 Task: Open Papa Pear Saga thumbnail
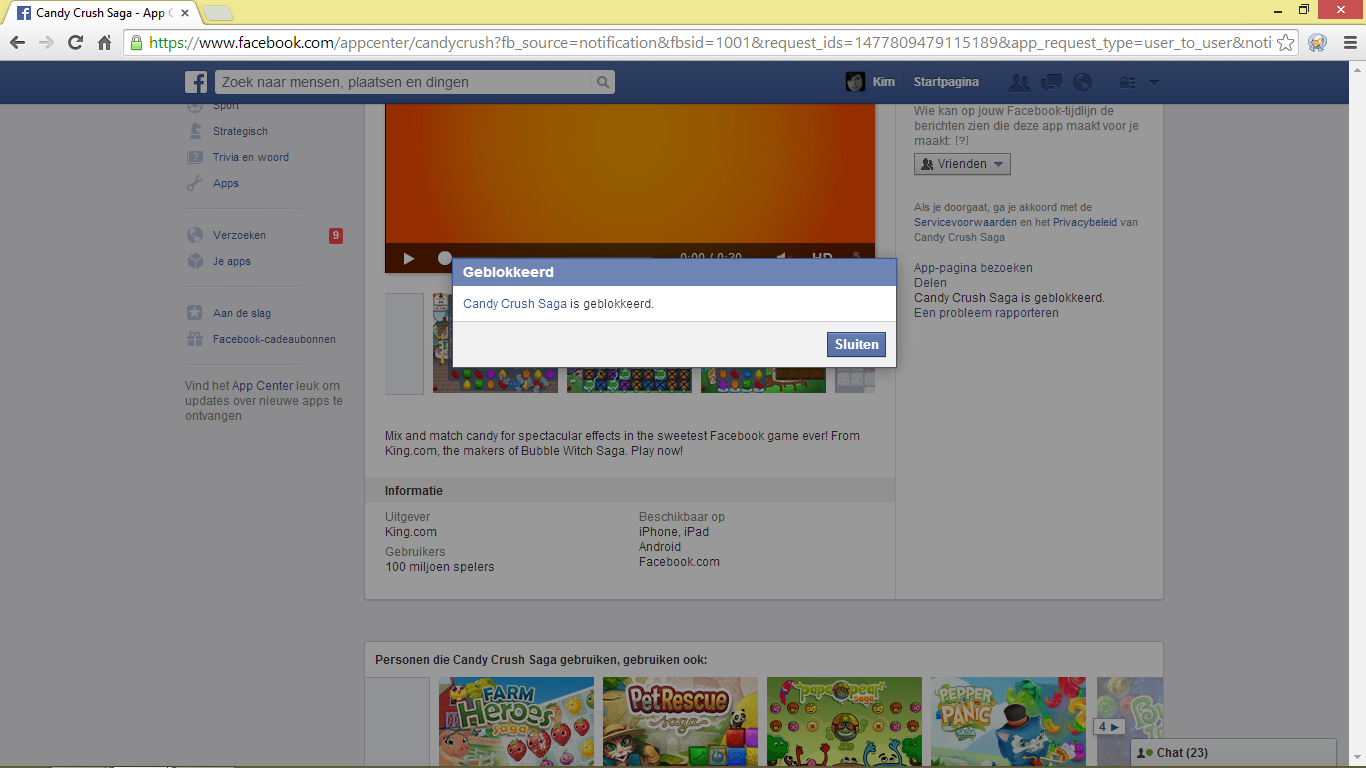click(844, 722)
